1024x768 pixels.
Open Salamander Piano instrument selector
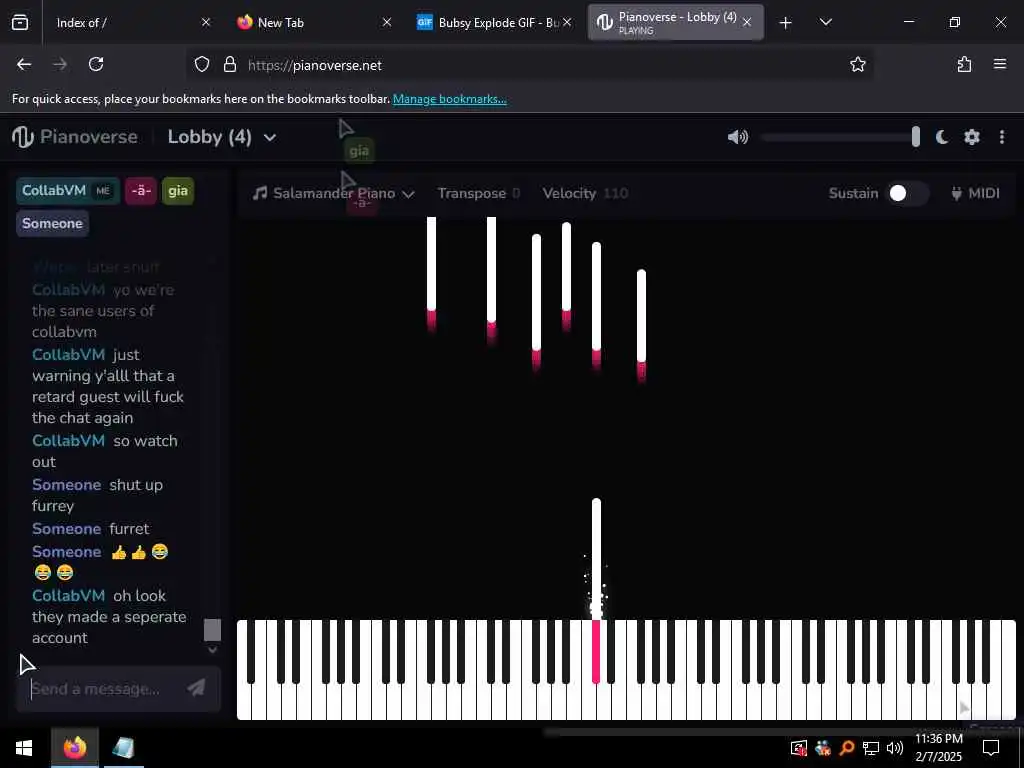[x=334, y=193]
